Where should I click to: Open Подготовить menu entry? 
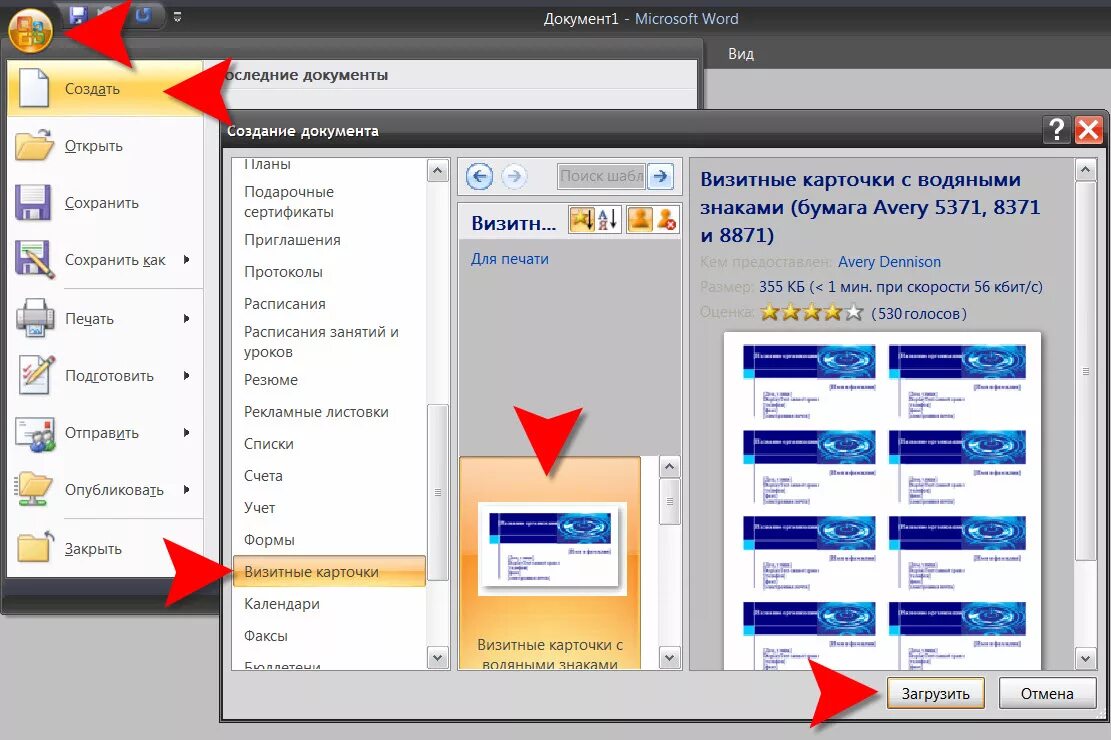105,376
